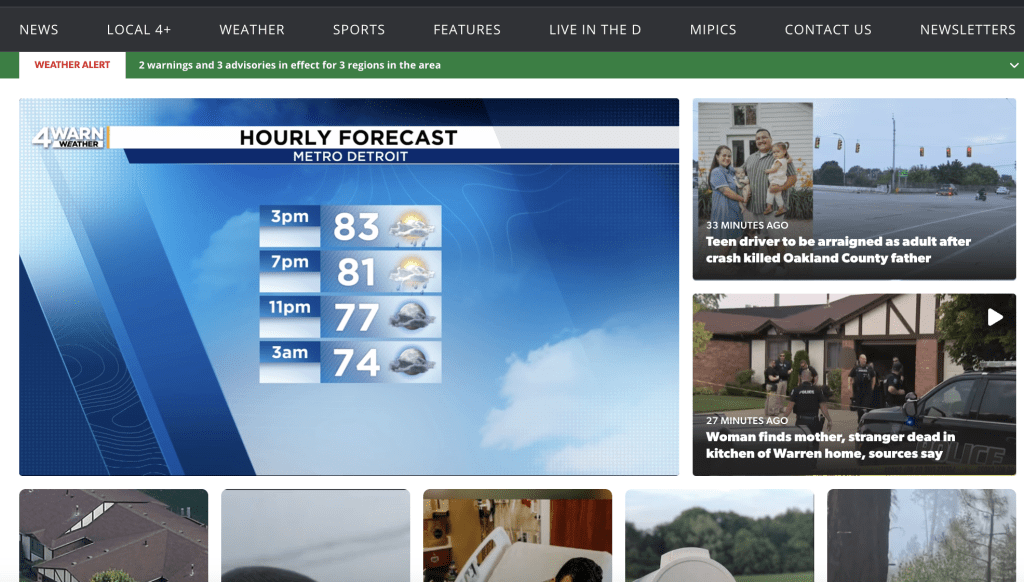Click the 11pm cloudy night icon
The width and height of the screenshot is (1024, 582).
(411, 317)
